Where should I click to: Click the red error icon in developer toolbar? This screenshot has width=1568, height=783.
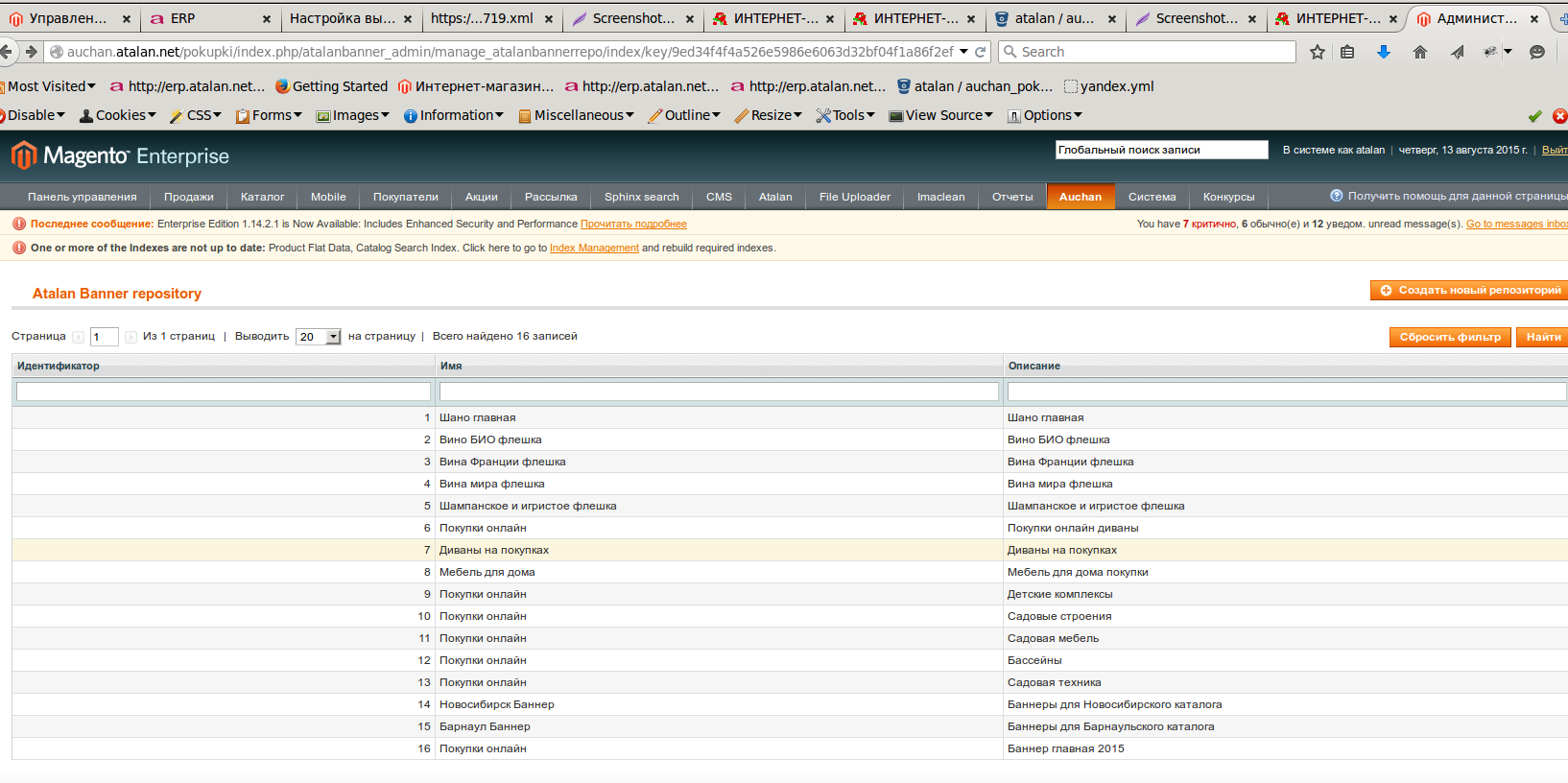[x=1560, y=116]
